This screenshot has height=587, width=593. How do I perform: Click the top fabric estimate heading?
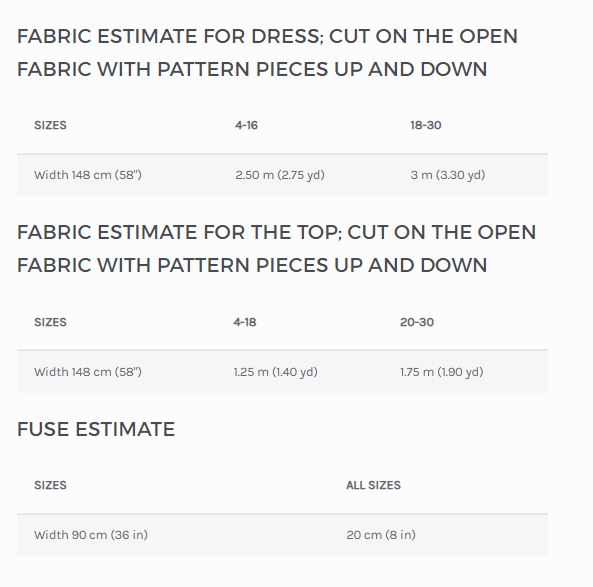(276, 248)
